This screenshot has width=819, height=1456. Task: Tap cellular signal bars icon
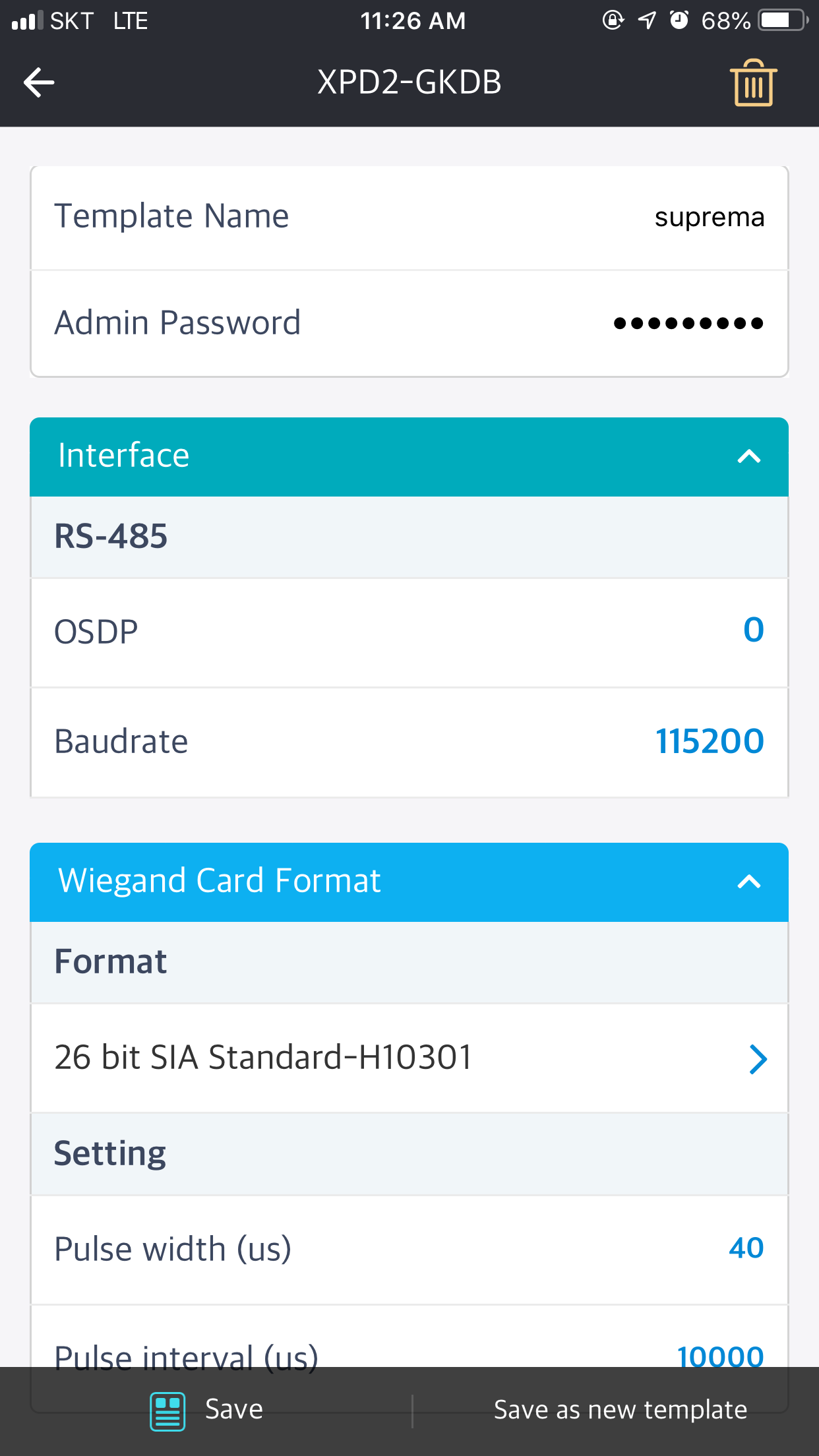coord(27,20)
